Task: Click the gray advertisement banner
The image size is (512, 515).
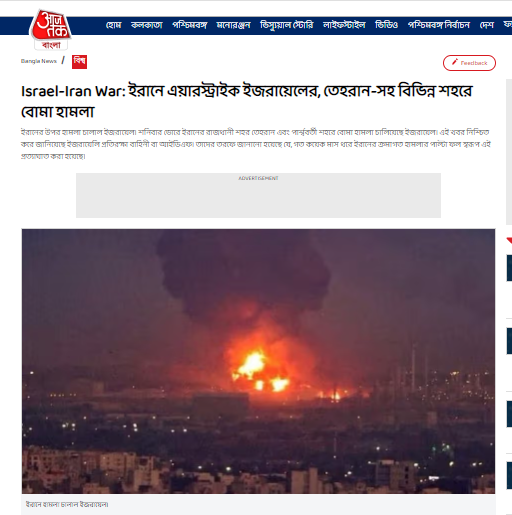Action: tap(258, 195)
